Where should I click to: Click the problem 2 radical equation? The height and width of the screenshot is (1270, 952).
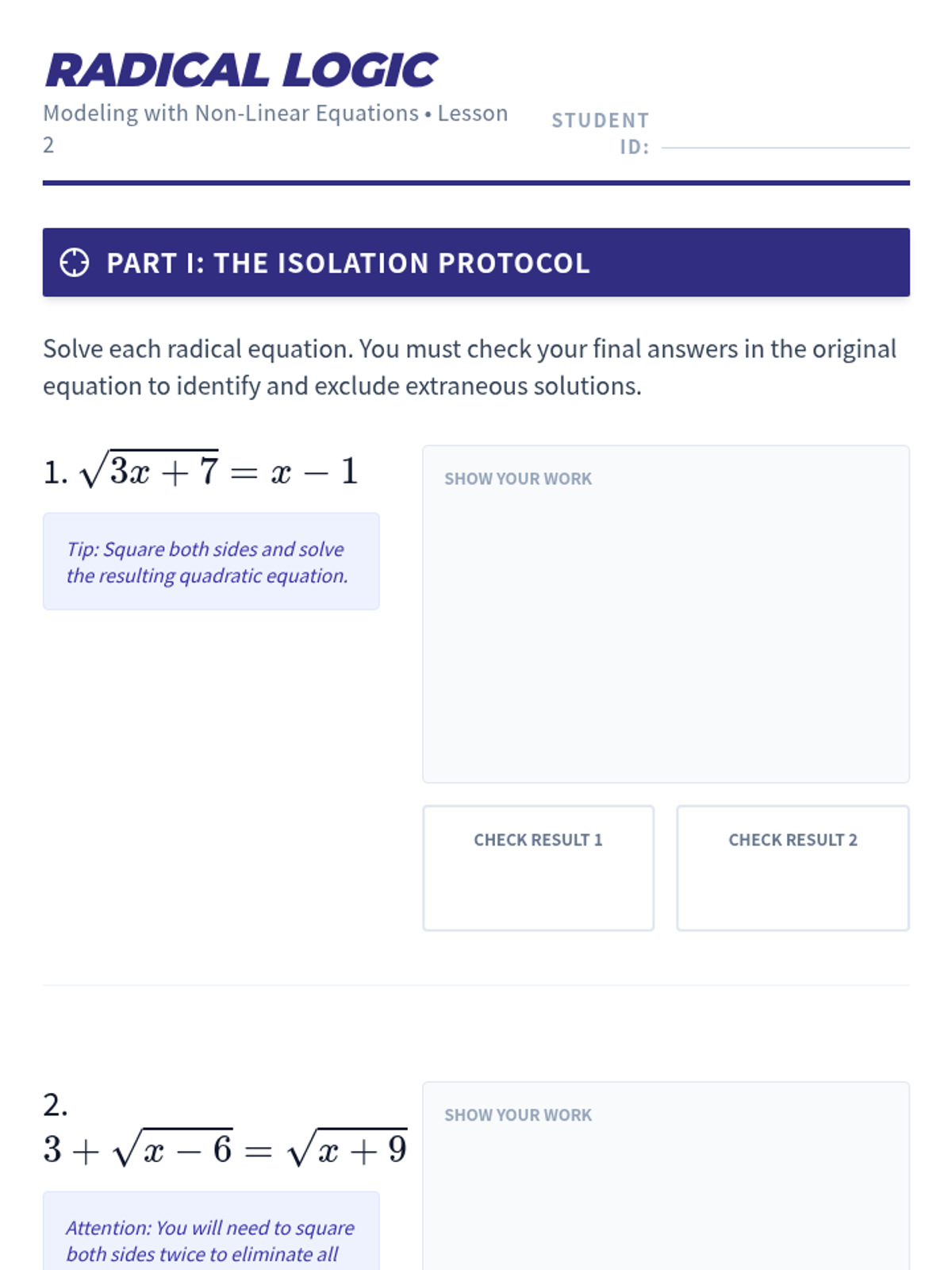pos(226,1149)
